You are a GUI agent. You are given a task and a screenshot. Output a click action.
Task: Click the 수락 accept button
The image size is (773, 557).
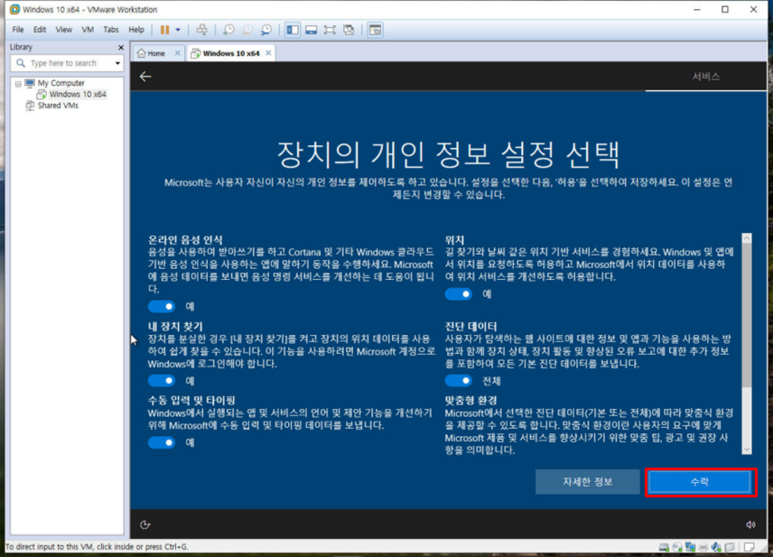click(x=700, y=482)
